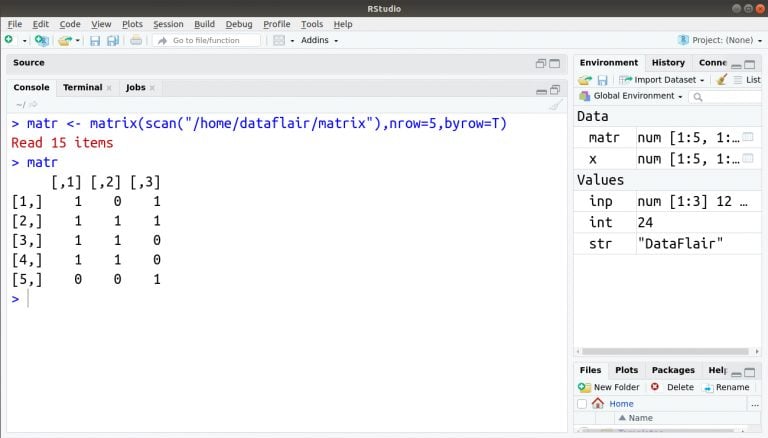Click the Home path link

621,404
